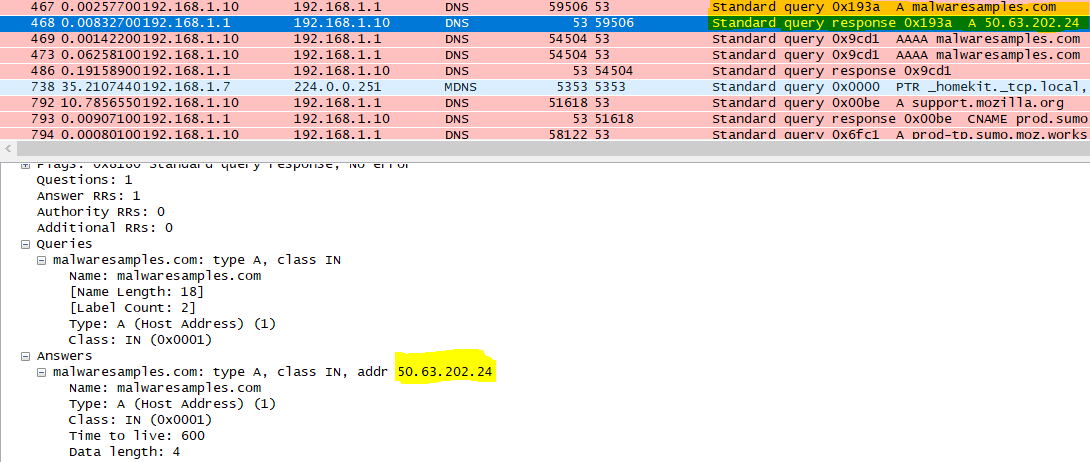The image size is (1090, 462).
Task: Select 'Class: IN (0x0001)' under Answers
Action: [140, 420]
